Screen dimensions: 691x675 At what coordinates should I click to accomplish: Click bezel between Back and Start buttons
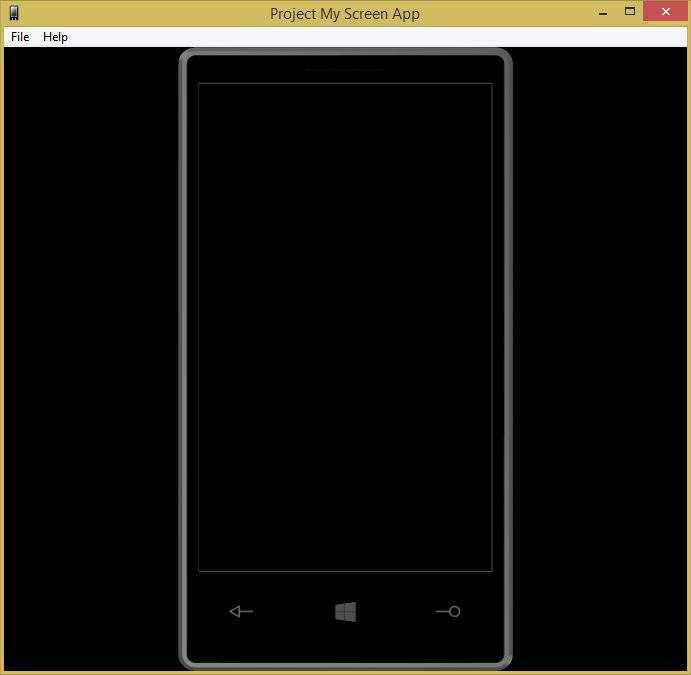(294, 612)
